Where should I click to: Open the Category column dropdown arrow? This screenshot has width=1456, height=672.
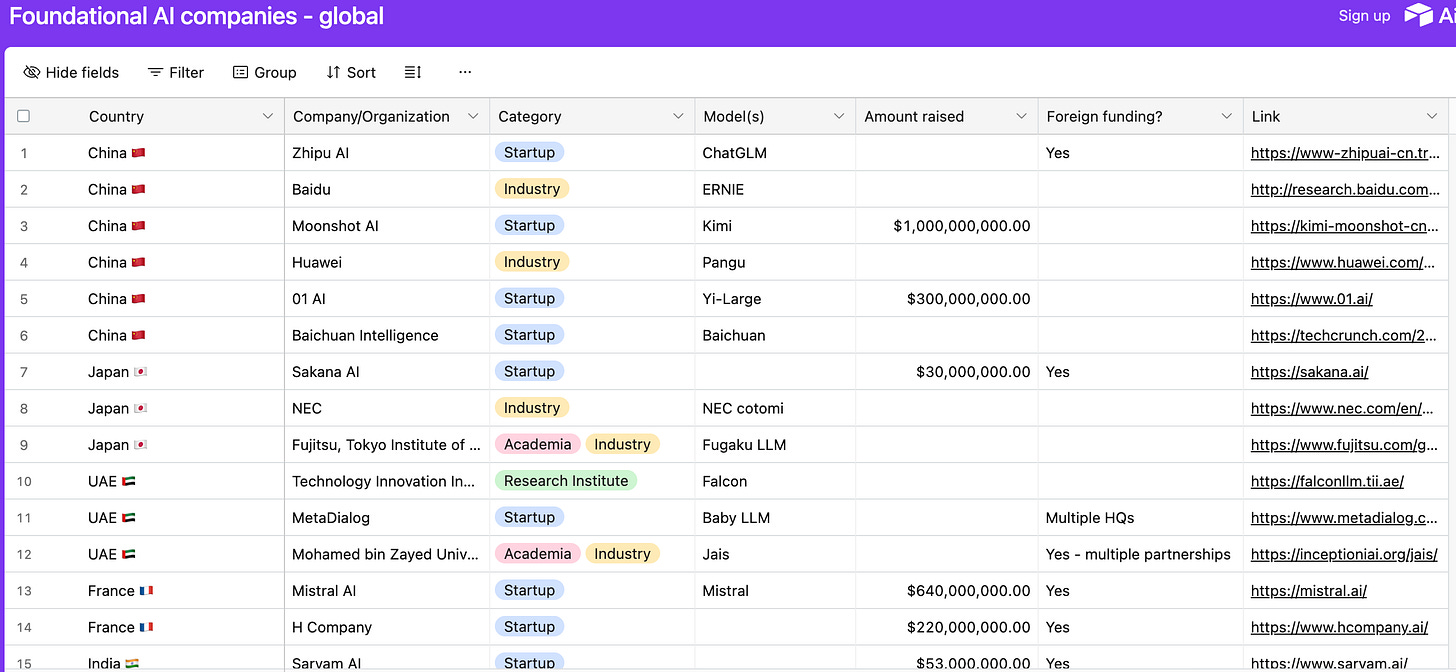pyautogui.click(x=678, y=116)
